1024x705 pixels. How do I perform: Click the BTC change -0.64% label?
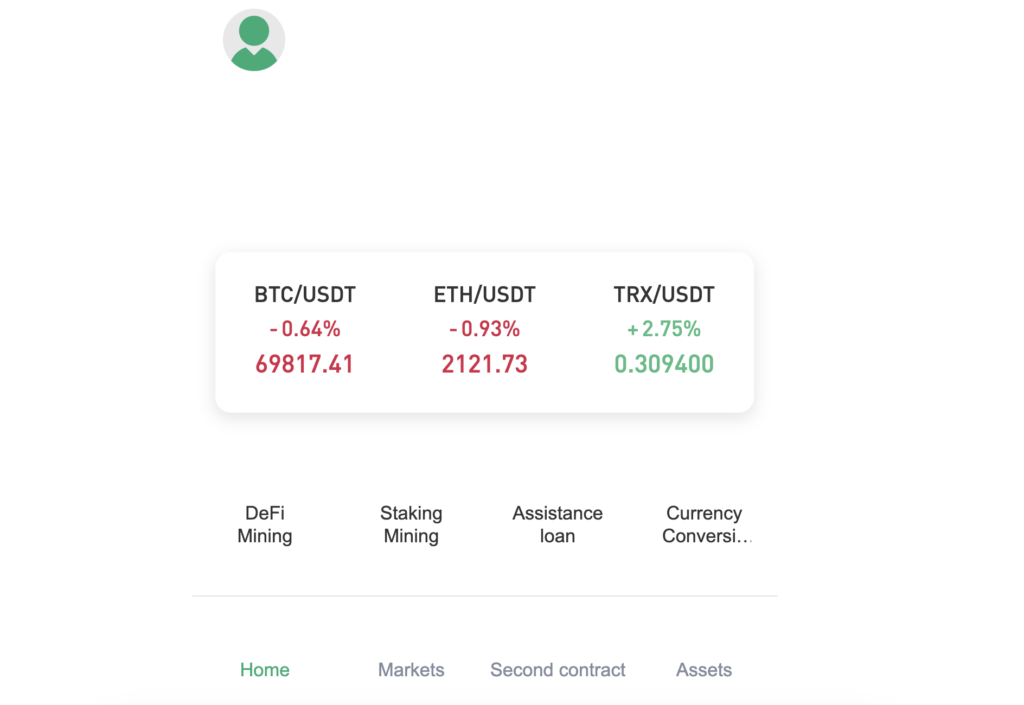click(x=304, y=328)
